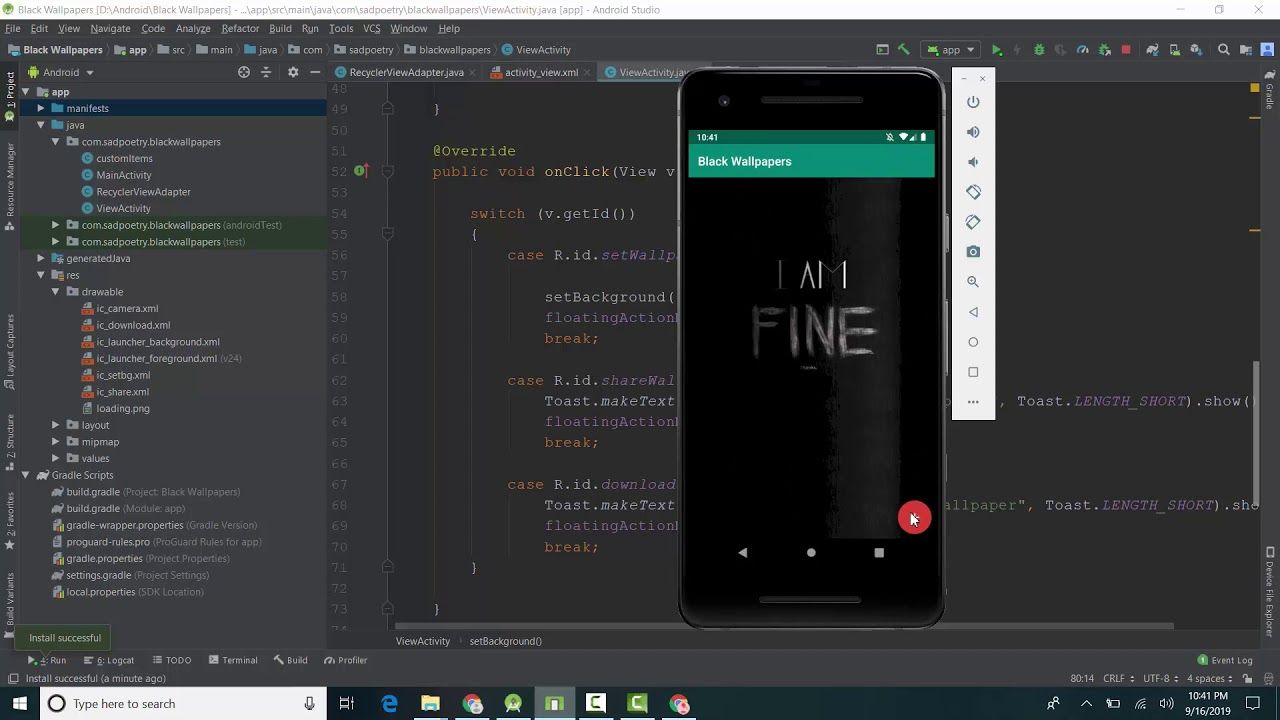Open the VCS menu

[371, 29]
